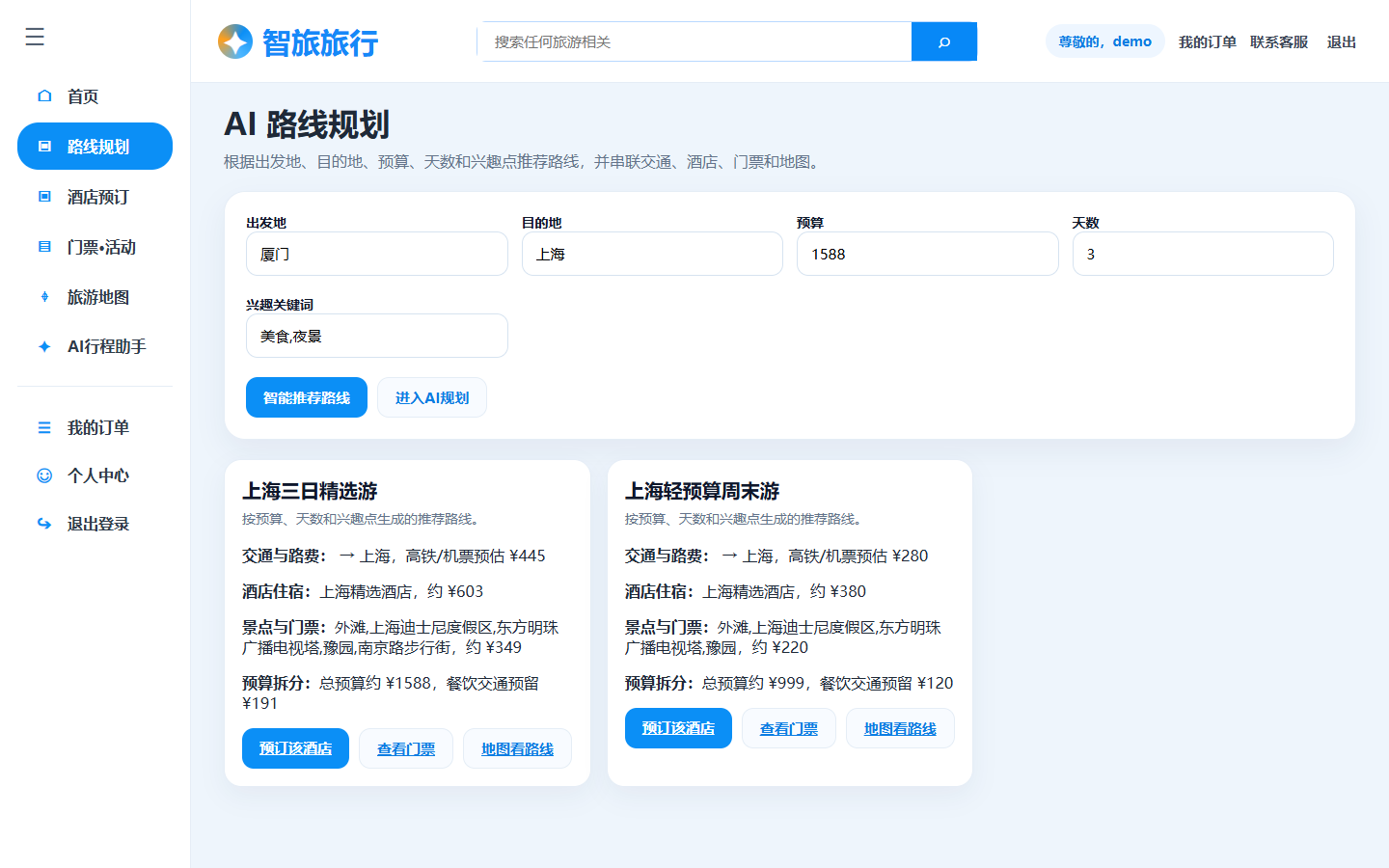Open 我的订单 in the top header
Viewport: 1389px width, 868px height.
(1207, 41)
